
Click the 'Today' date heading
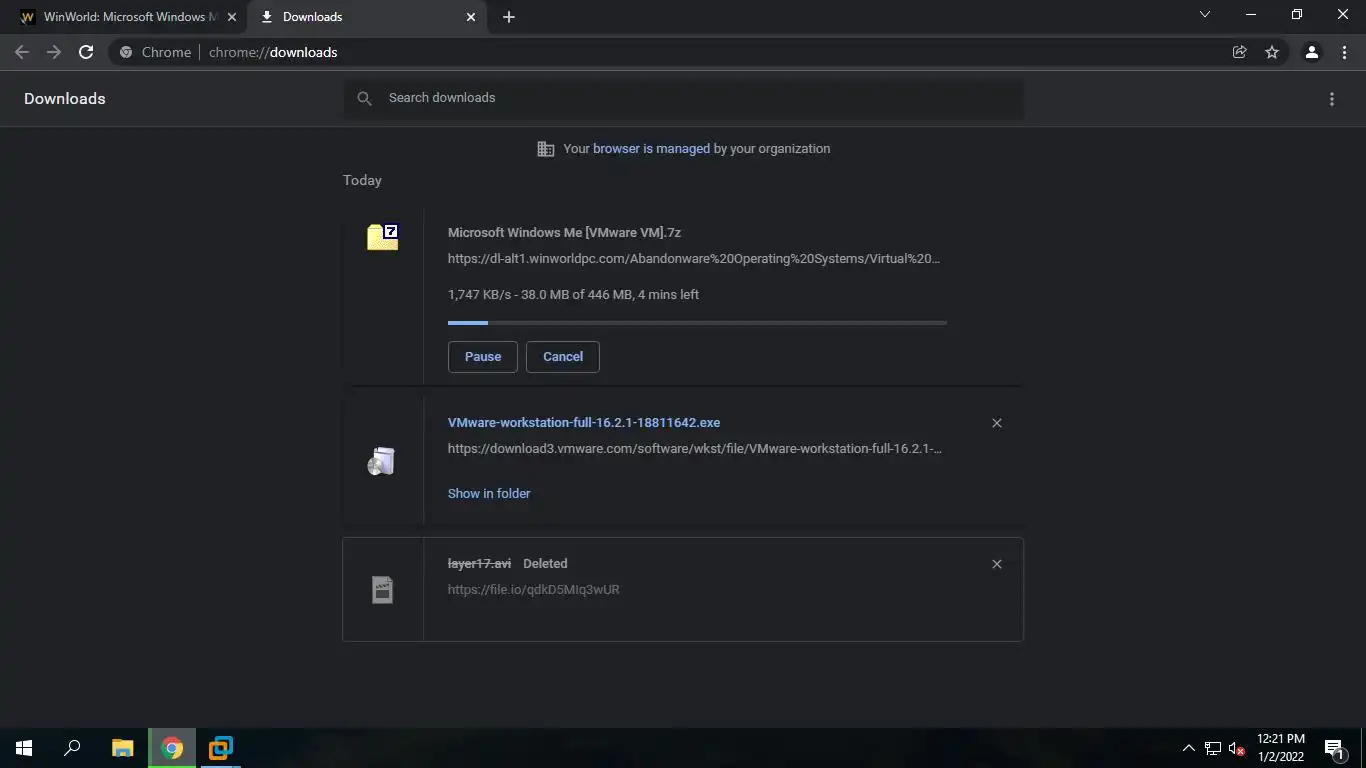(x=362, y=180)
